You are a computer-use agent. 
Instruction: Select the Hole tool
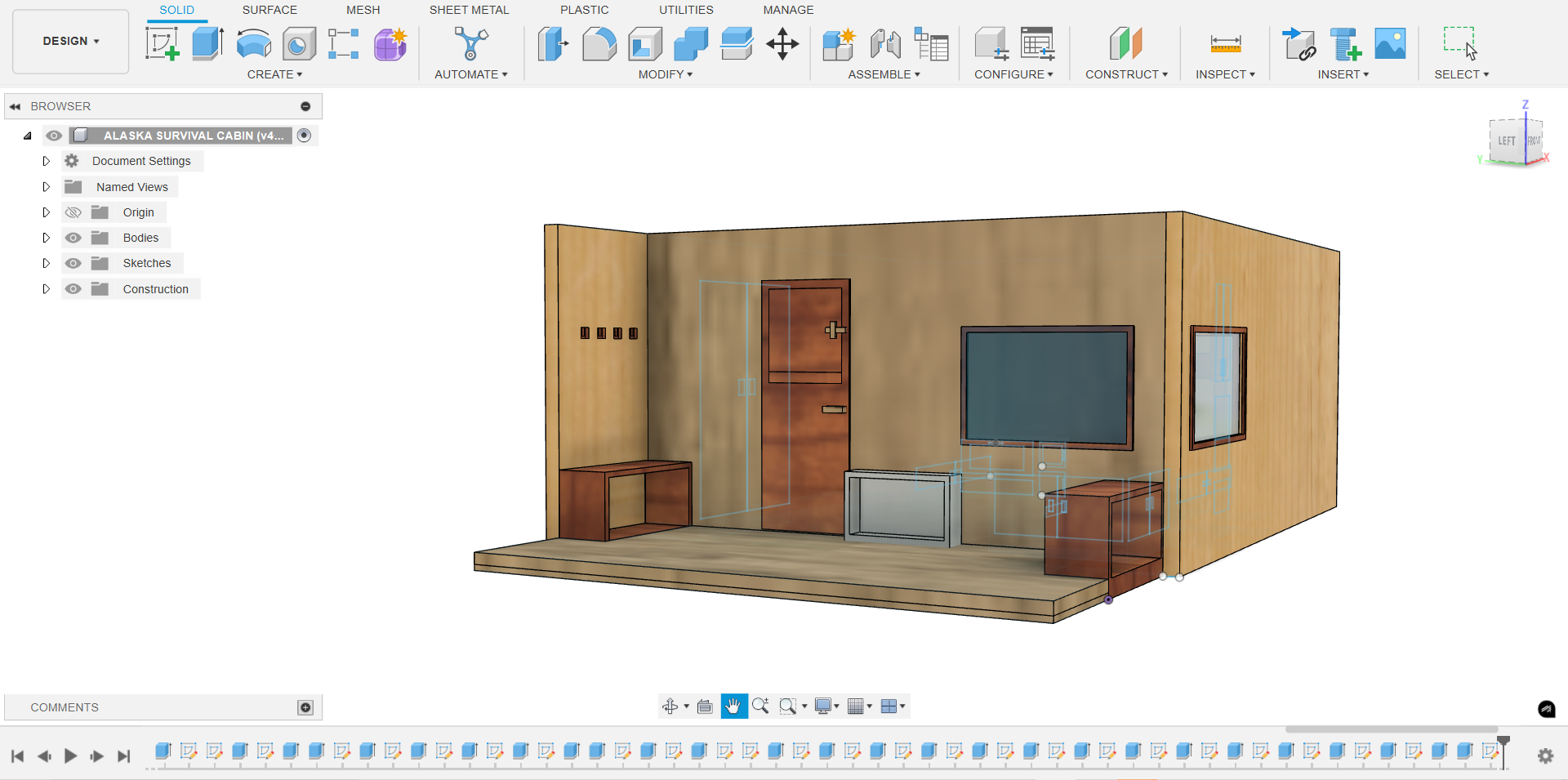point(299,43)
